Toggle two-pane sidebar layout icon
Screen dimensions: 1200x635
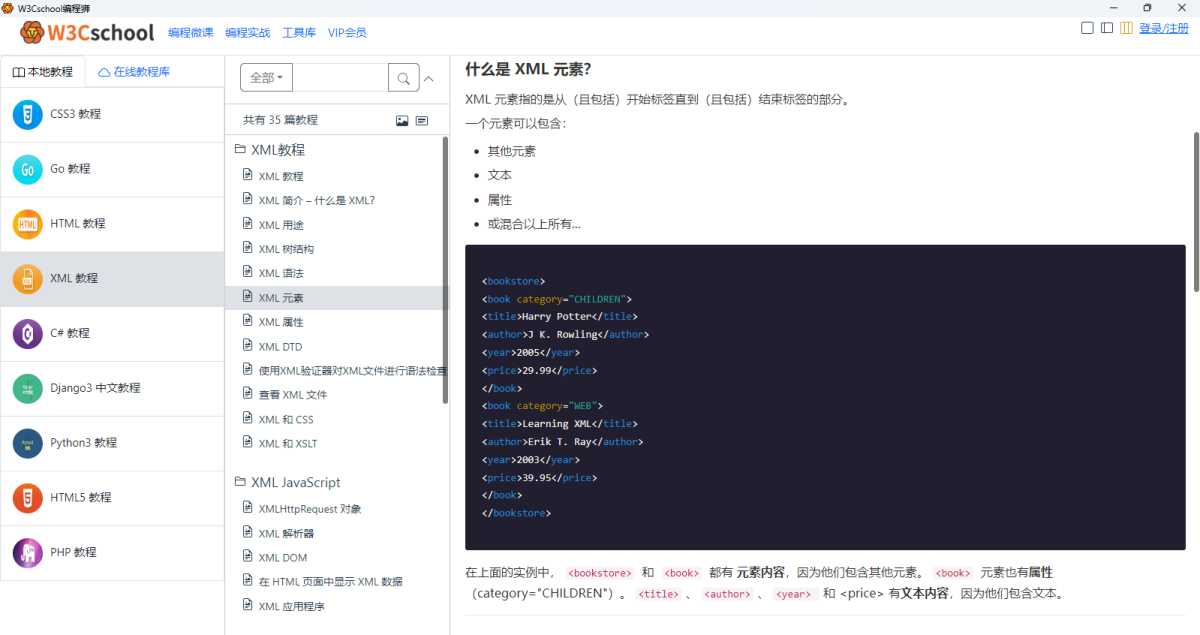click(1107, 28)
